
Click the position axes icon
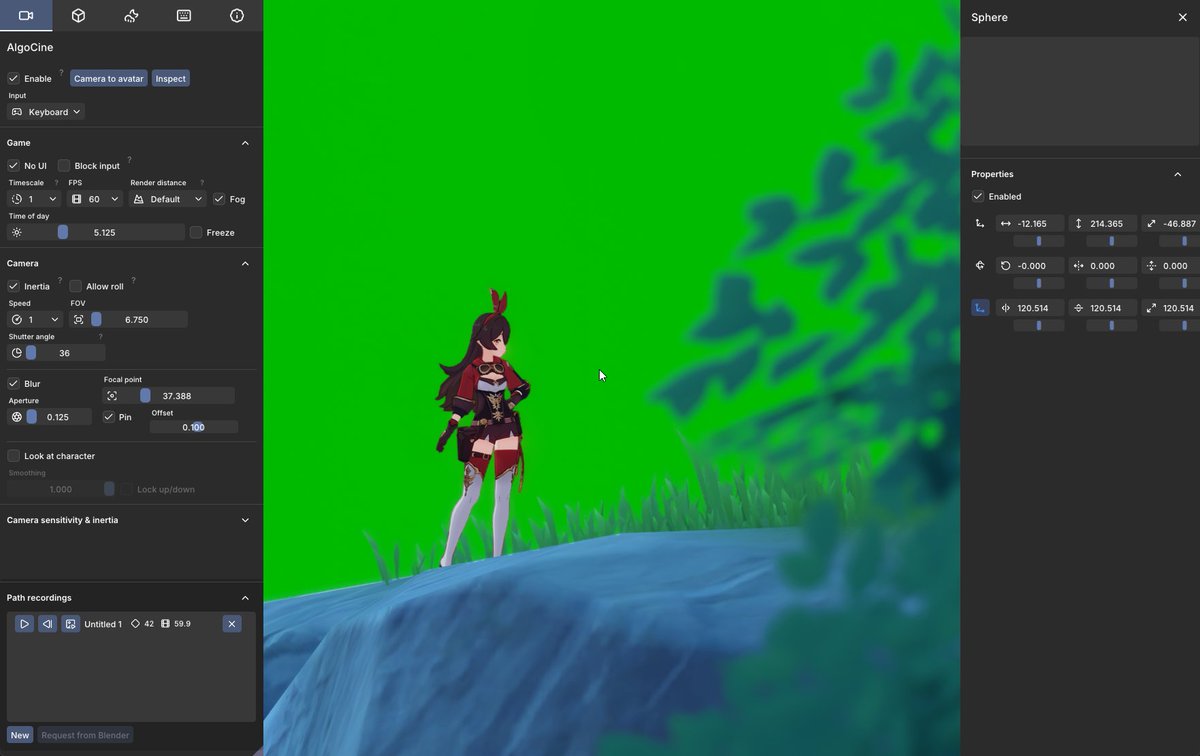pyautogui.click(x=980, y=224)
